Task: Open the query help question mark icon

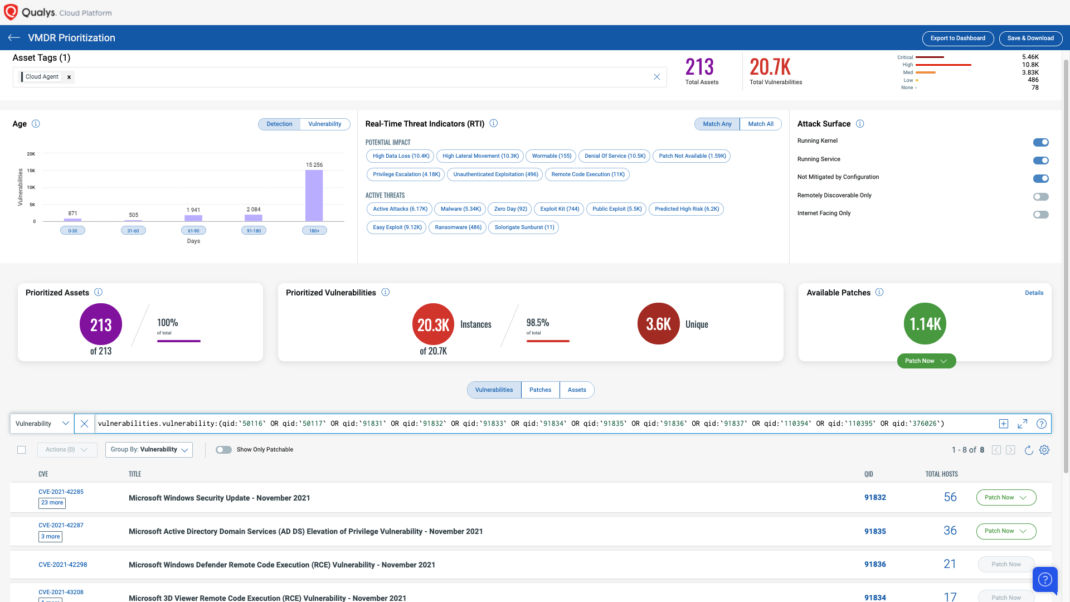Action: coord(1041,424)
